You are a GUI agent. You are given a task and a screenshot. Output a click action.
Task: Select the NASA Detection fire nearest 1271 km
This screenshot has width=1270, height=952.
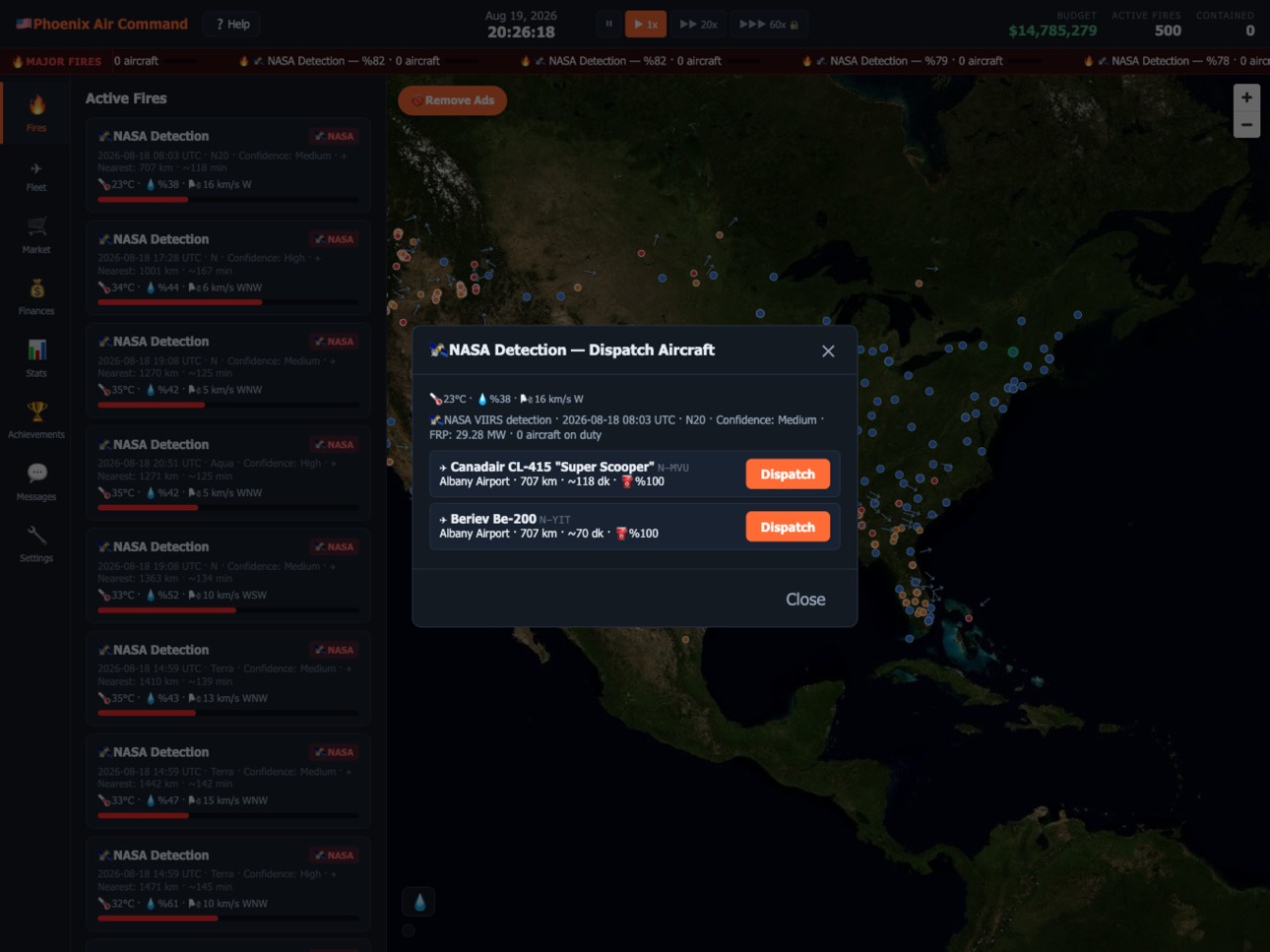228,473
